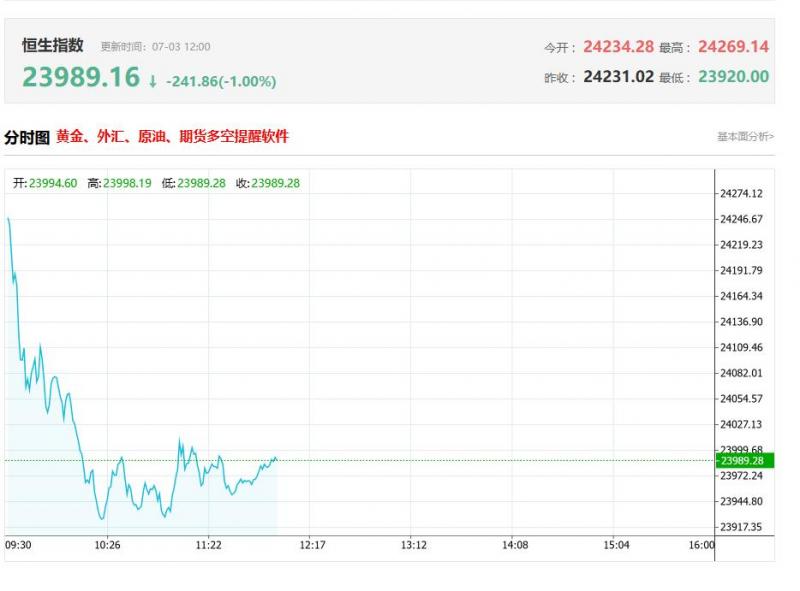Click the 24219.23 price axis label

pos(741,244)
